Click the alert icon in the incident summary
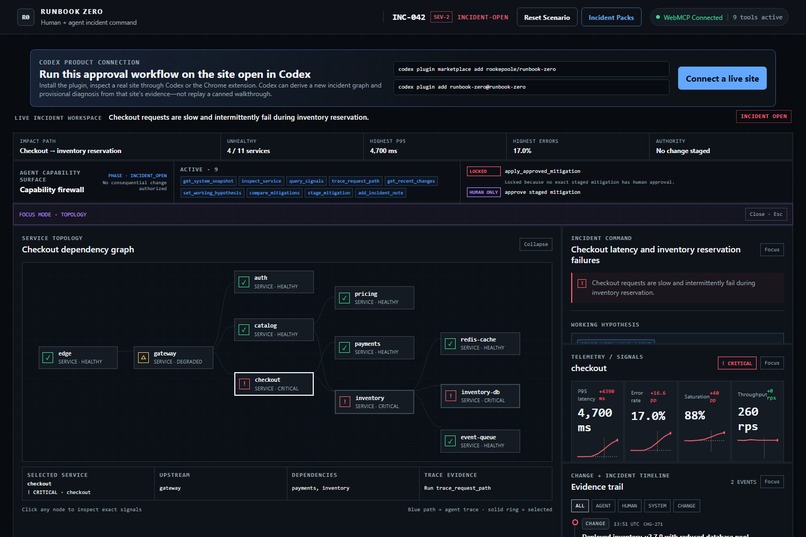This screenshot has height=537, width=806. pos(582,283)
